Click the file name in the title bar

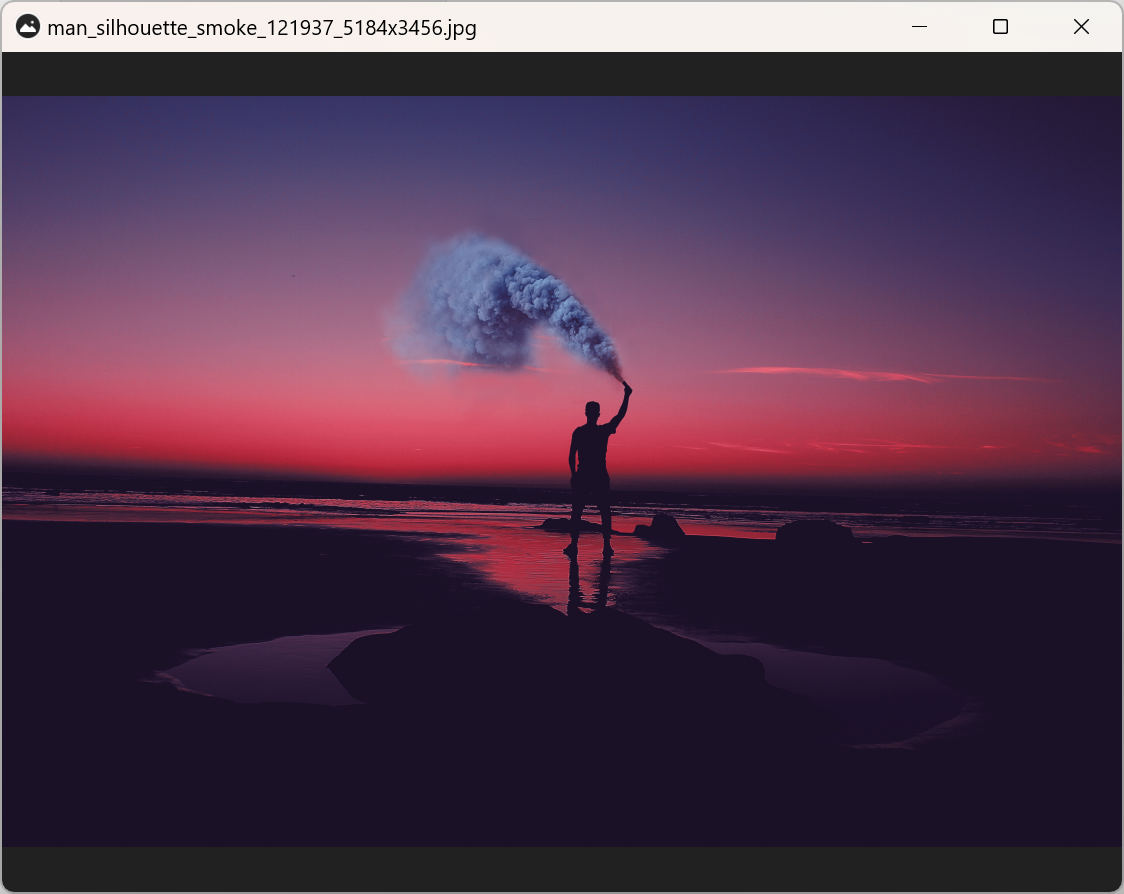(x=262, y=28)
